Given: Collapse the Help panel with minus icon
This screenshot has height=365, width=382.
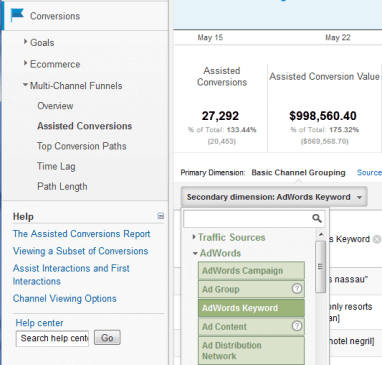Looking at the screenshot, I should 161,216.
